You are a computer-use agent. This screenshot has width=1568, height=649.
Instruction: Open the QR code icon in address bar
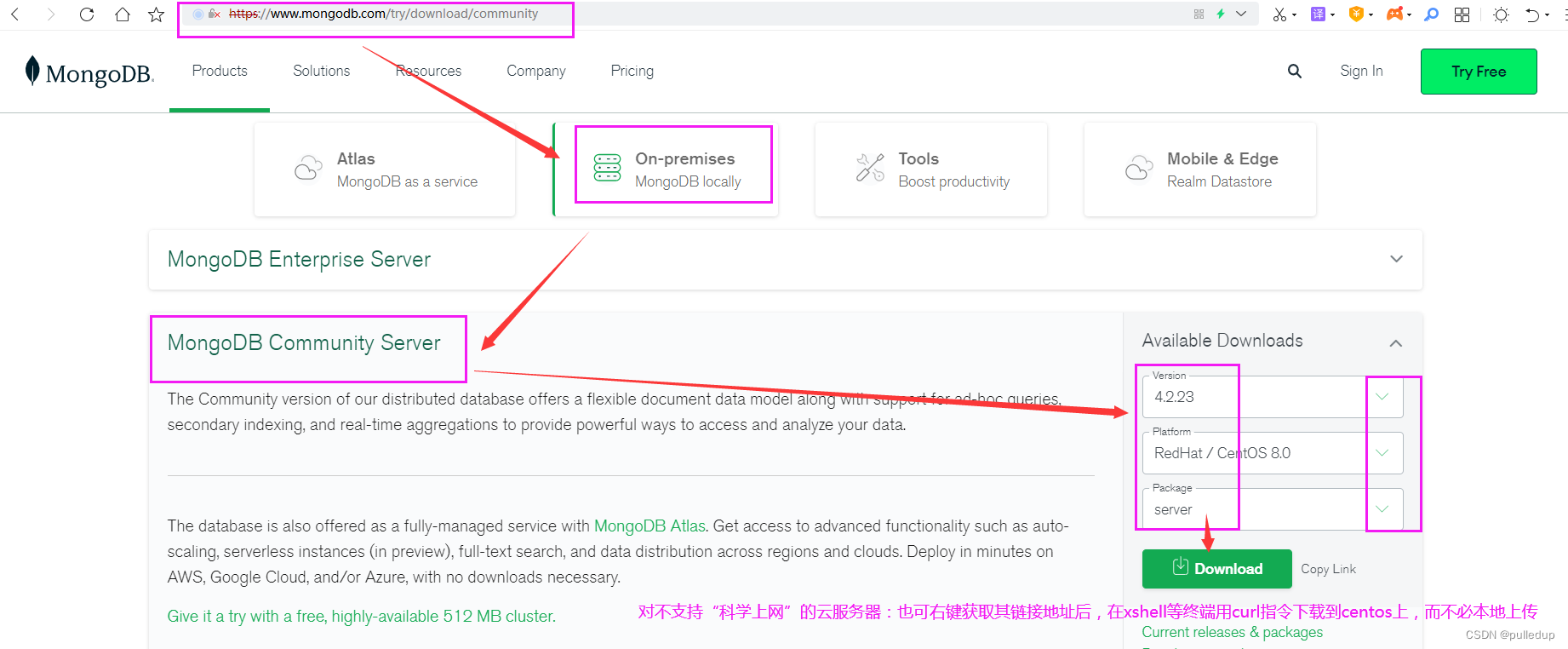(x=1199, y=14)
